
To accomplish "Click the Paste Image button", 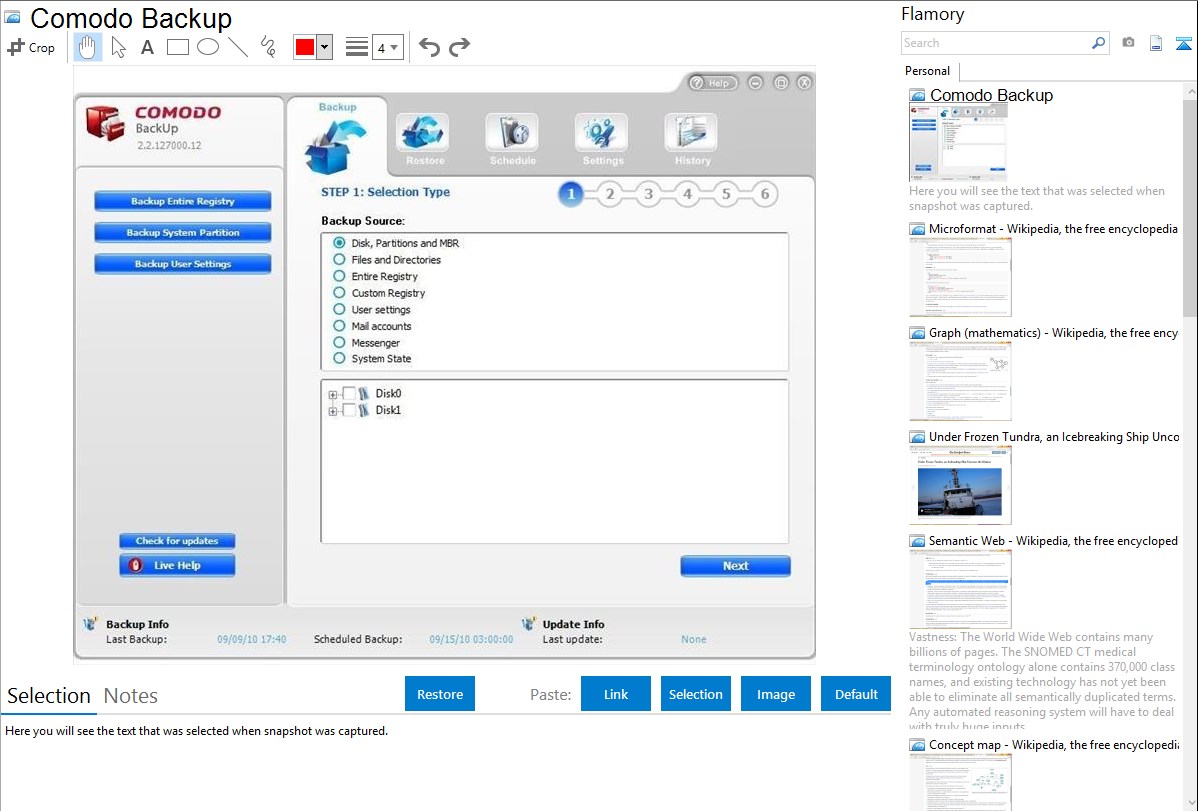I will [775, 694].
